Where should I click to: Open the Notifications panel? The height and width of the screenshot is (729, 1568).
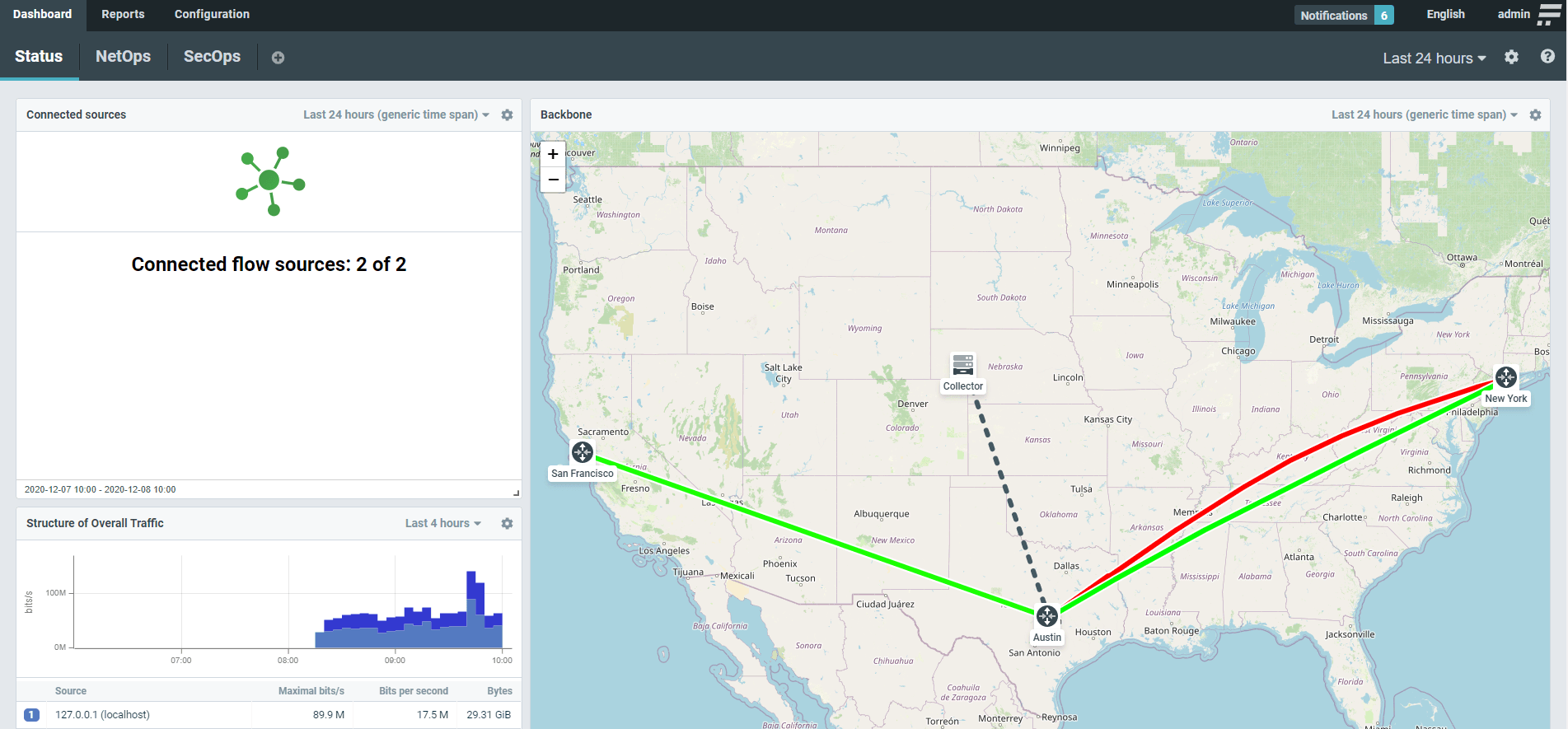click(1343, 15)
